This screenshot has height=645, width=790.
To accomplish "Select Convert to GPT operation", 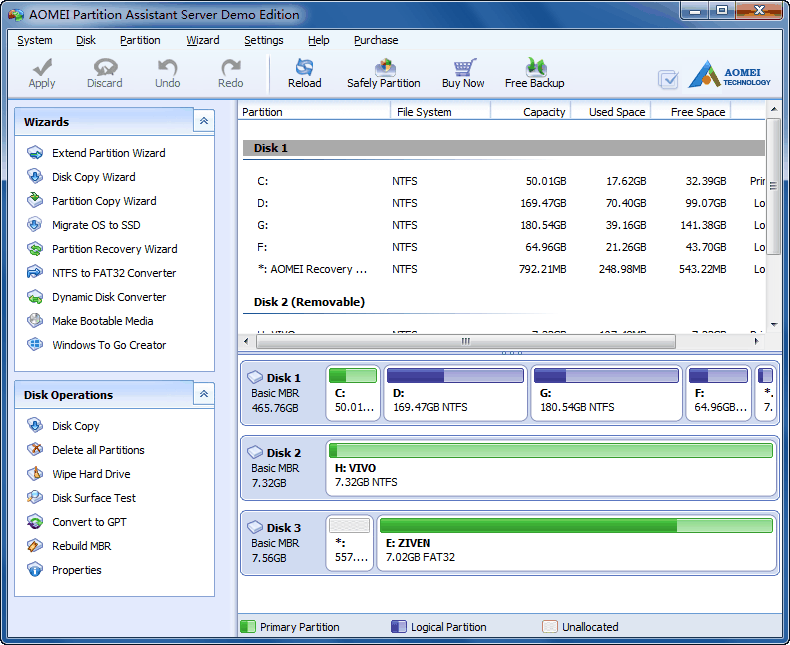I will coord(89,522).
